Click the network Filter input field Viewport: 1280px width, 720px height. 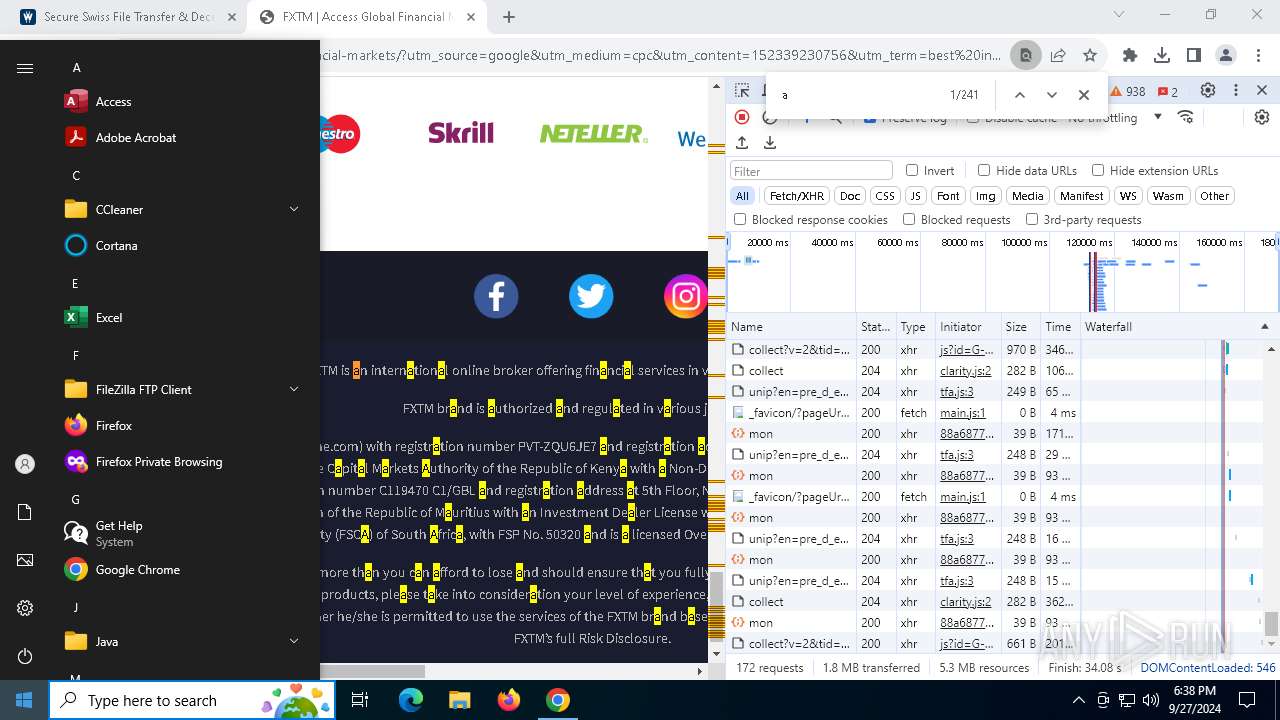coord(811,171)
